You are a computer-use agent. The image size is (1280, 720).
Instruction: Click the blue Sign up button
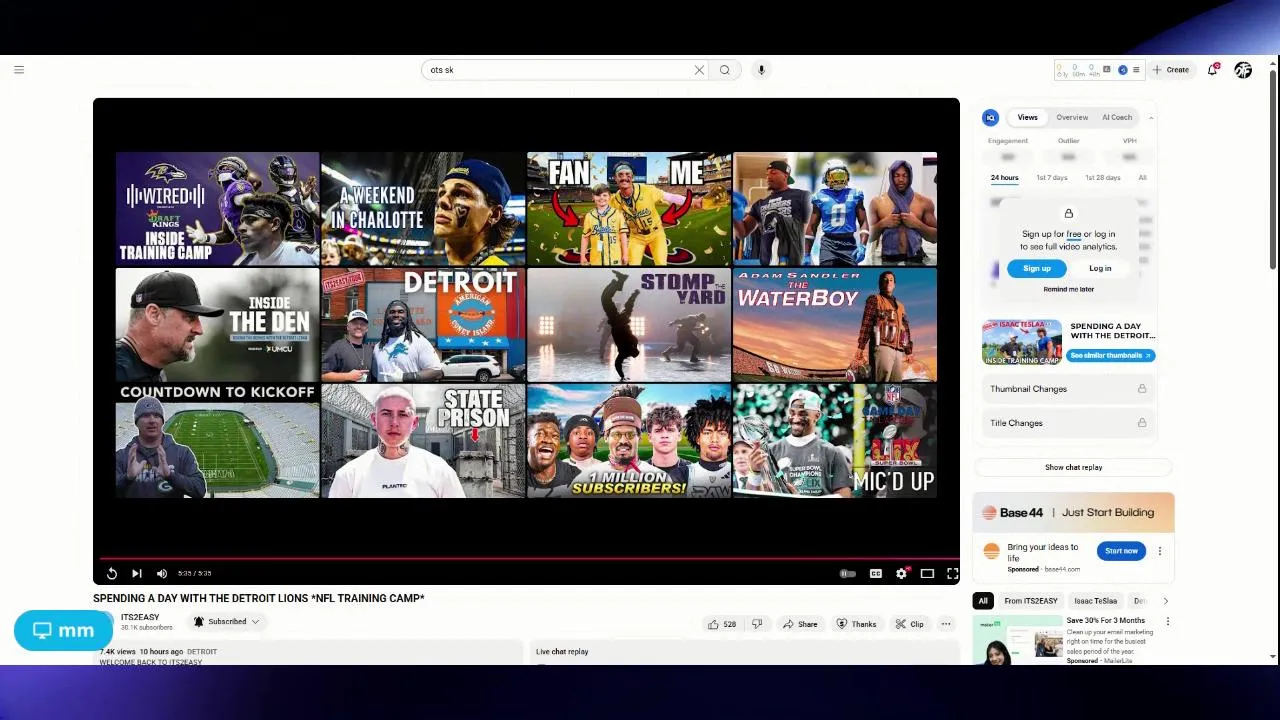[1037, 268]
